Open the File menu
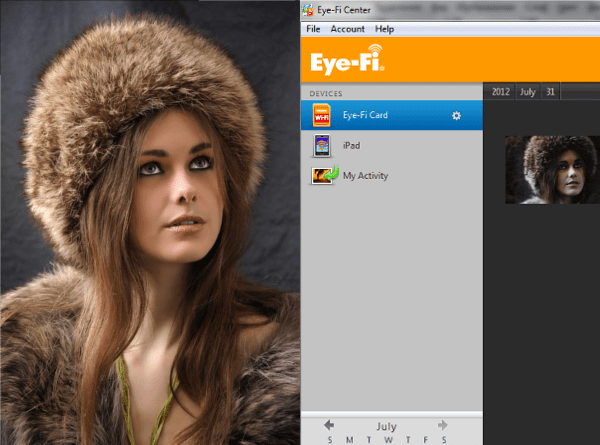600x445 pixels. coord(313,29)
